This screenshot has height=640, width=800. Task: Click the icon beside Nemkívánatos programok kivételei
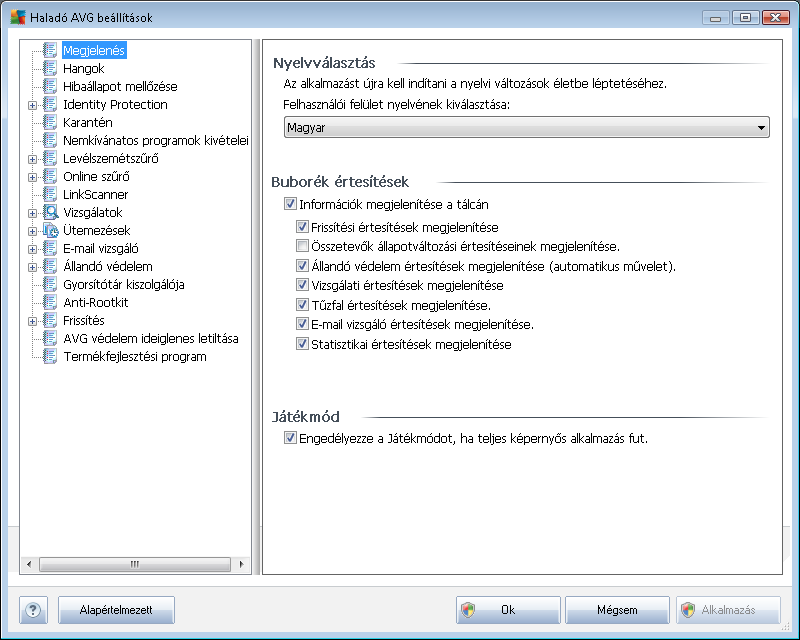(50, 140)
